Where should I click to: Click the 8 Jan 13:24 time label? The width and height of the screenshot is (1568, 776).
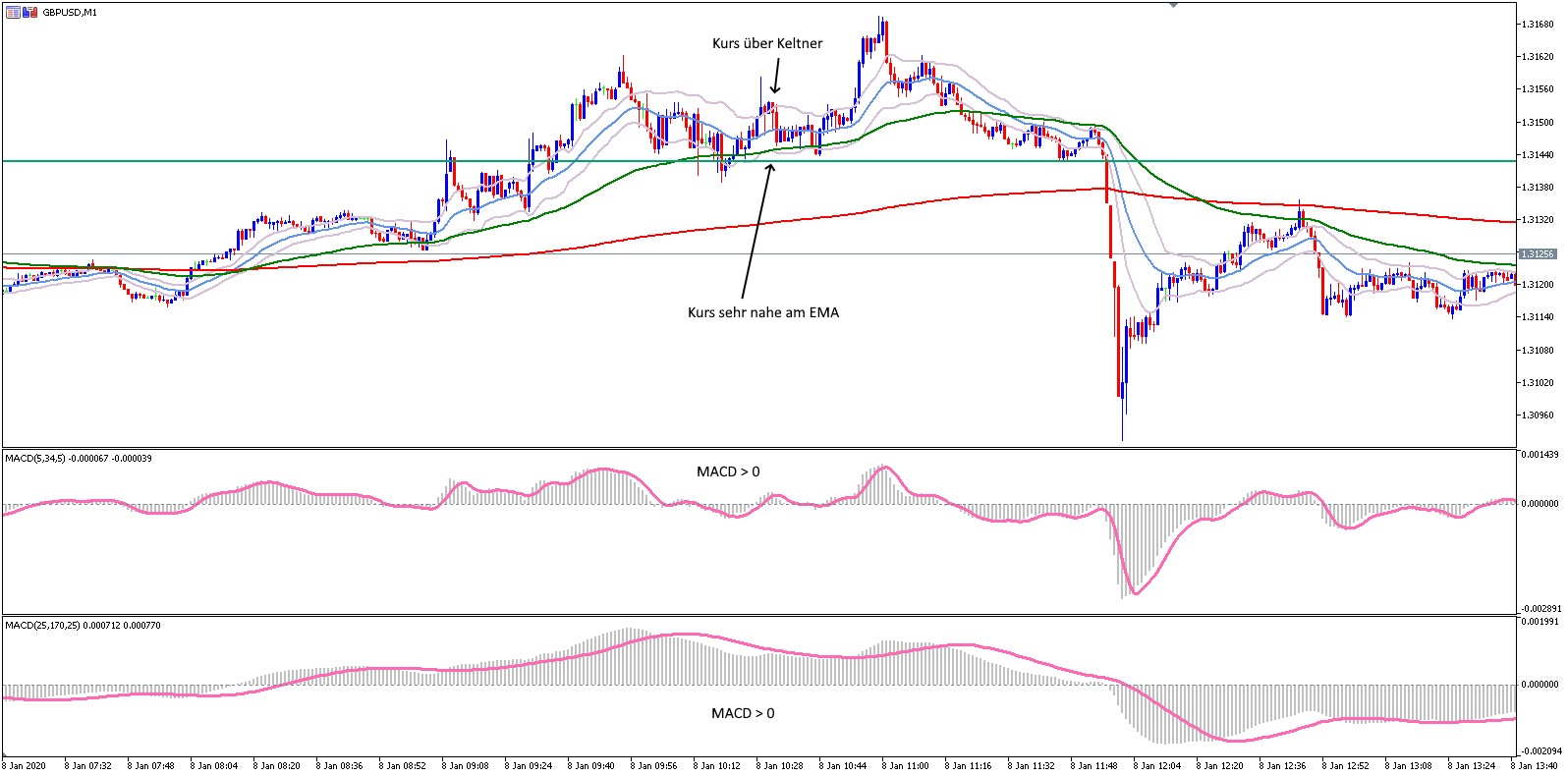(x=1472, y=765)
